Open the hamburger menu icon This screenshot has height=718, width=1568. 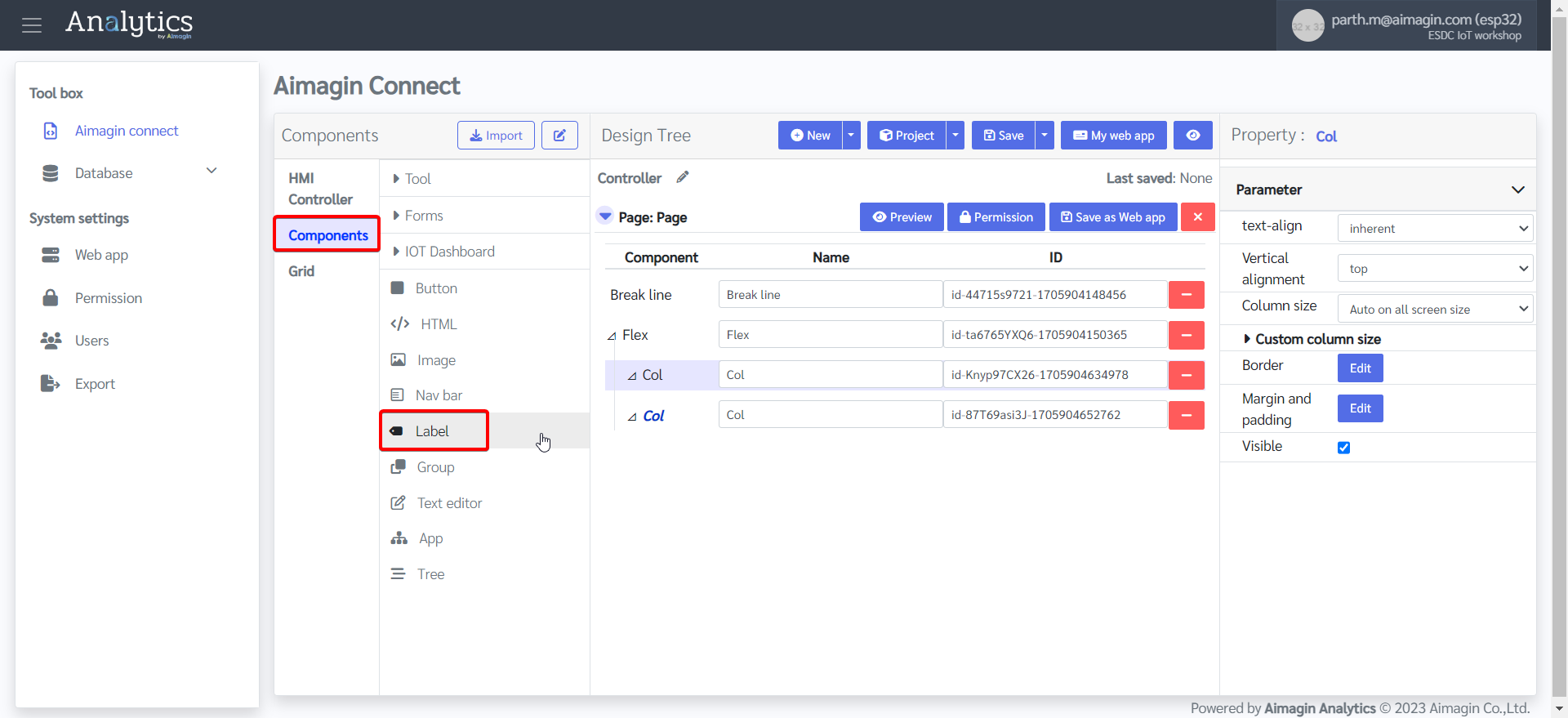(32, 25)
